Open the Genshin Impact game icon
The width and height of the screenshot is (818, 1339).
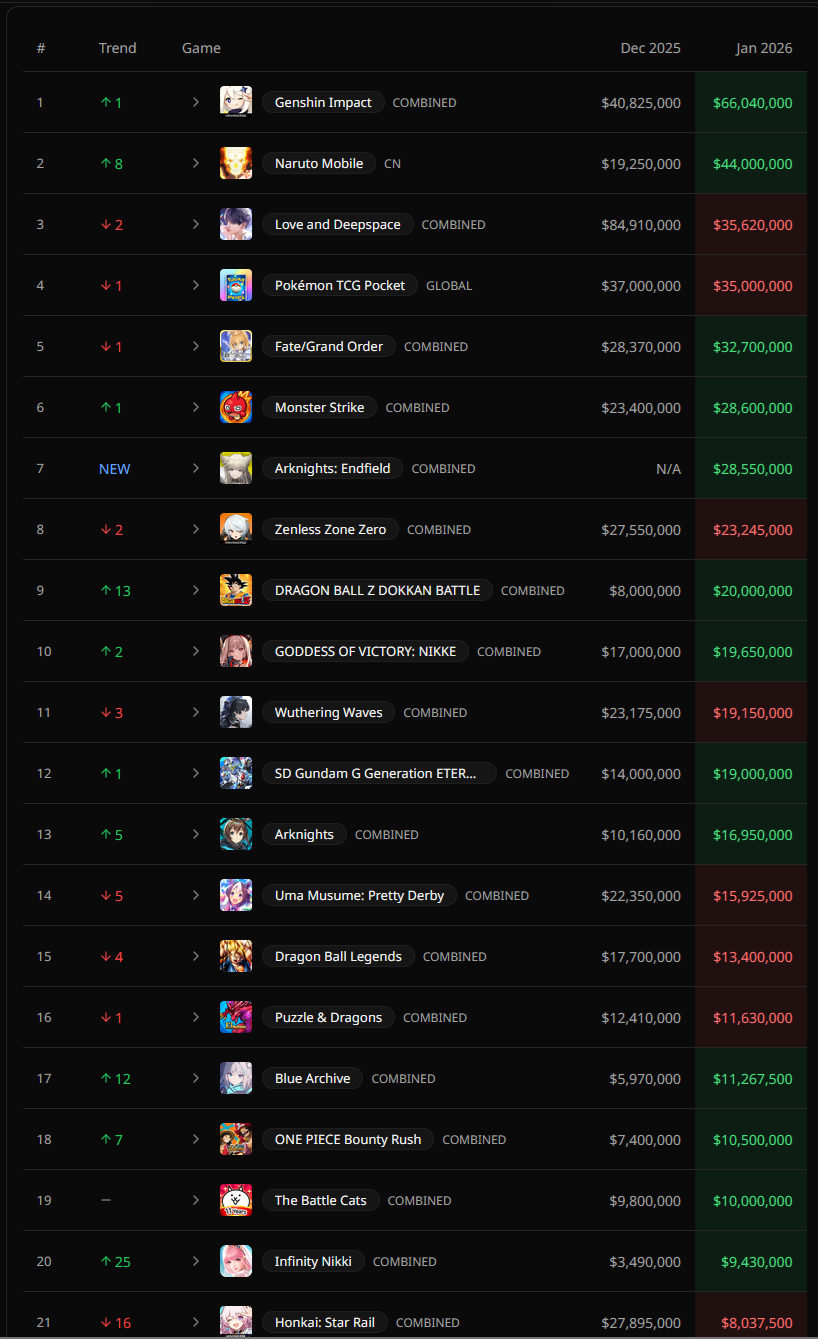point(236,102)
